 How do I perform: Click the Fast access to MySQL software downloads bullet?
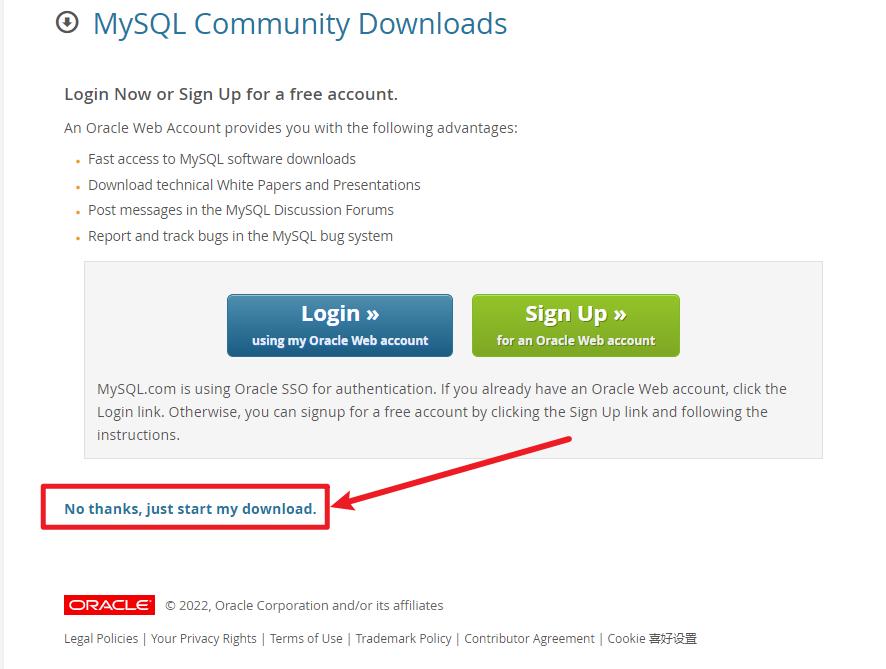coord(222,159)
